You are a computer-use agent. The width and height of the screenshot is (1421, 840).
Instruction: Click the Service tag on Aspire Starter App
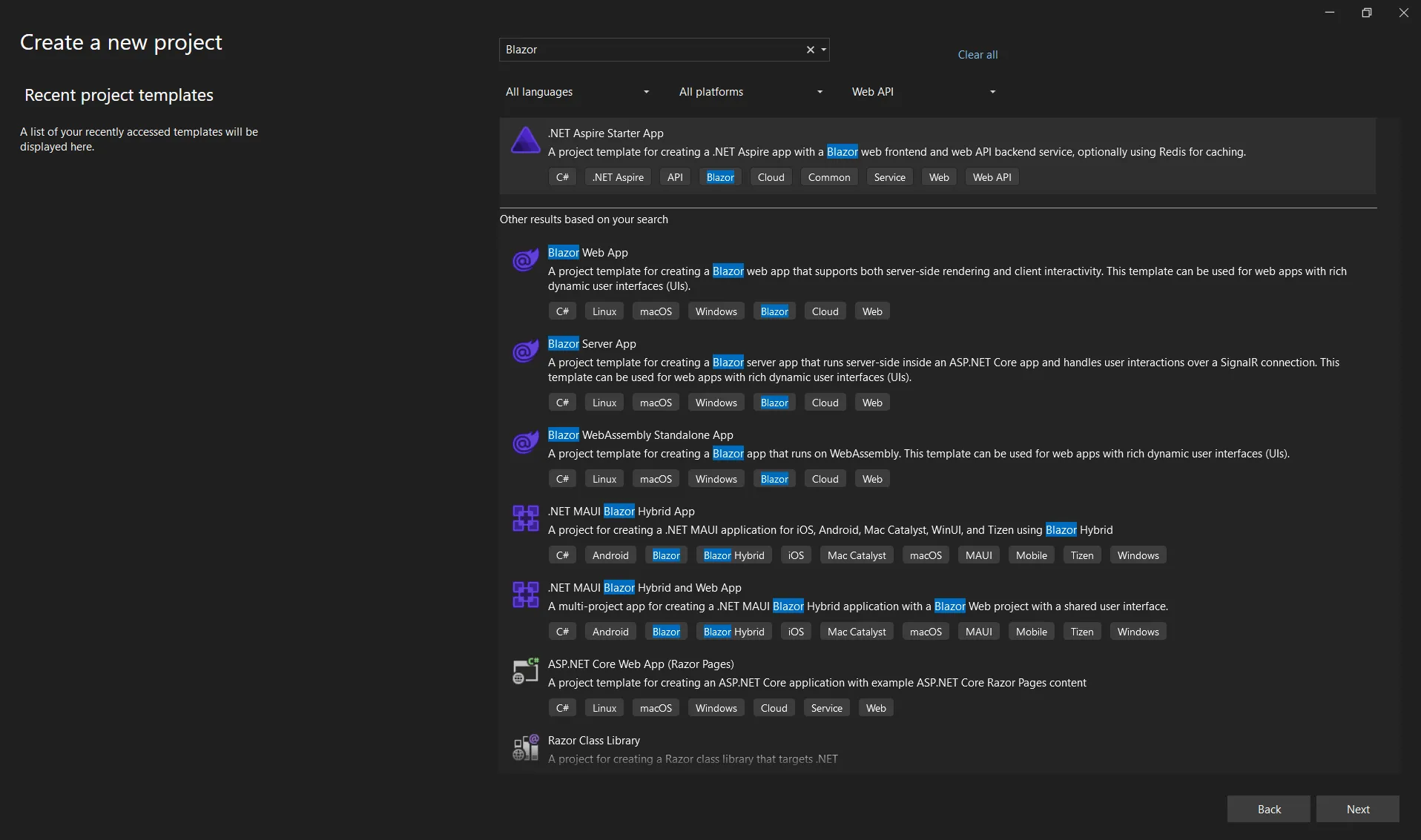coord(889,177)
